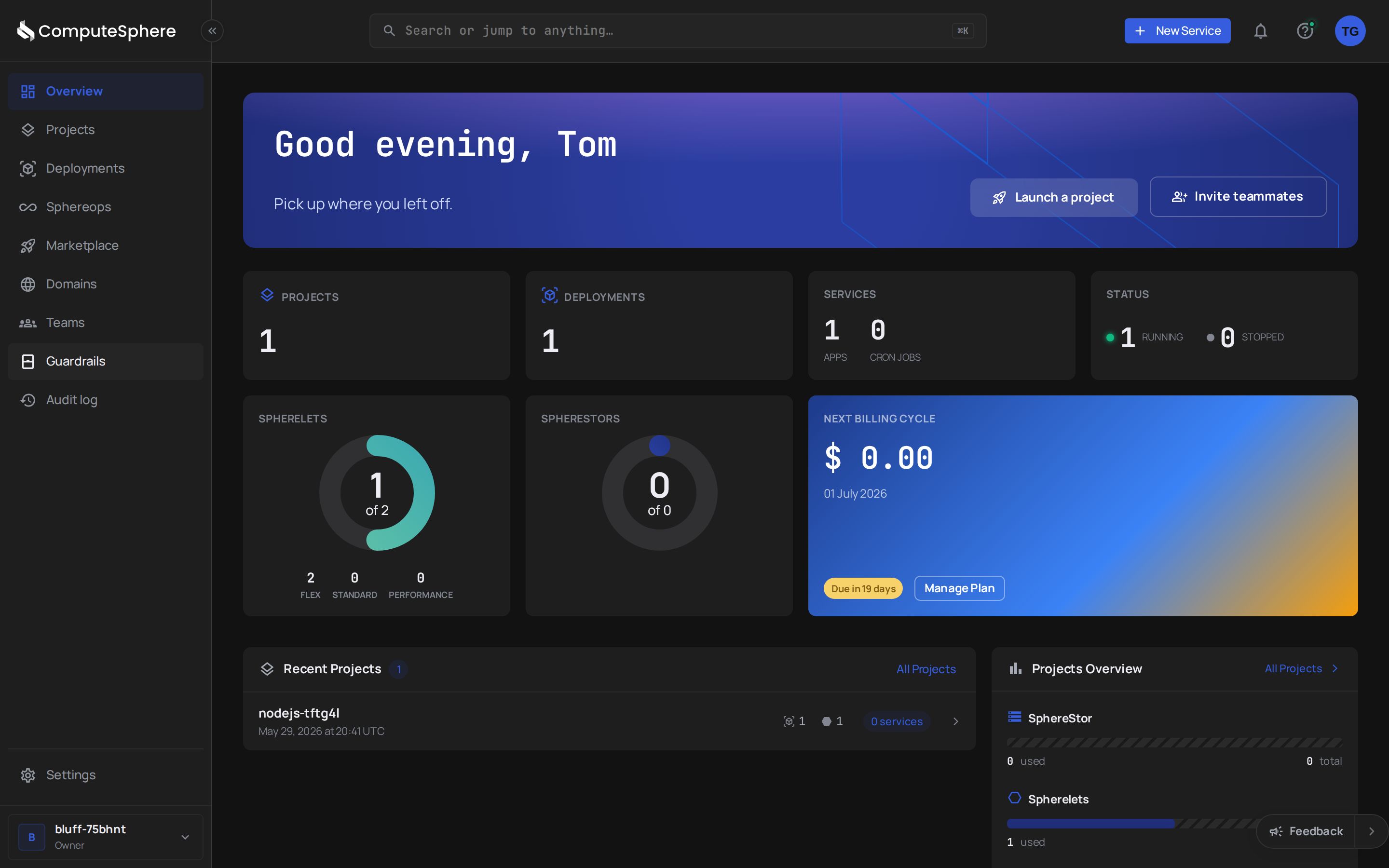Click the Spherelets usage progress bar
The height and width of the screenshot is (868, 1389).
point(1174,823)
